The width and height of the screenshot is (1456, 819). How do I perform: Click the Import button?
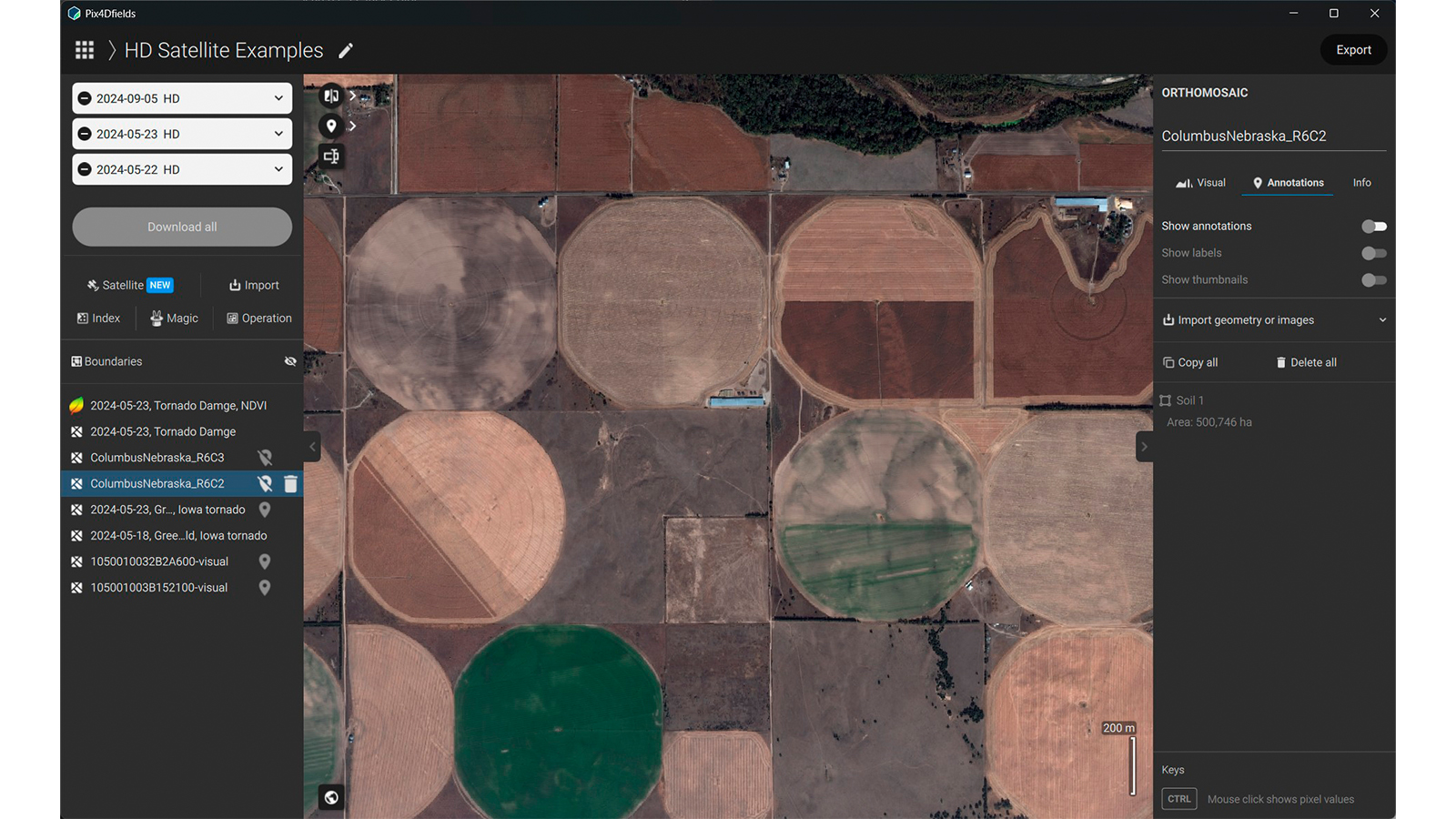pyautogui.click(x=254, y=285)
